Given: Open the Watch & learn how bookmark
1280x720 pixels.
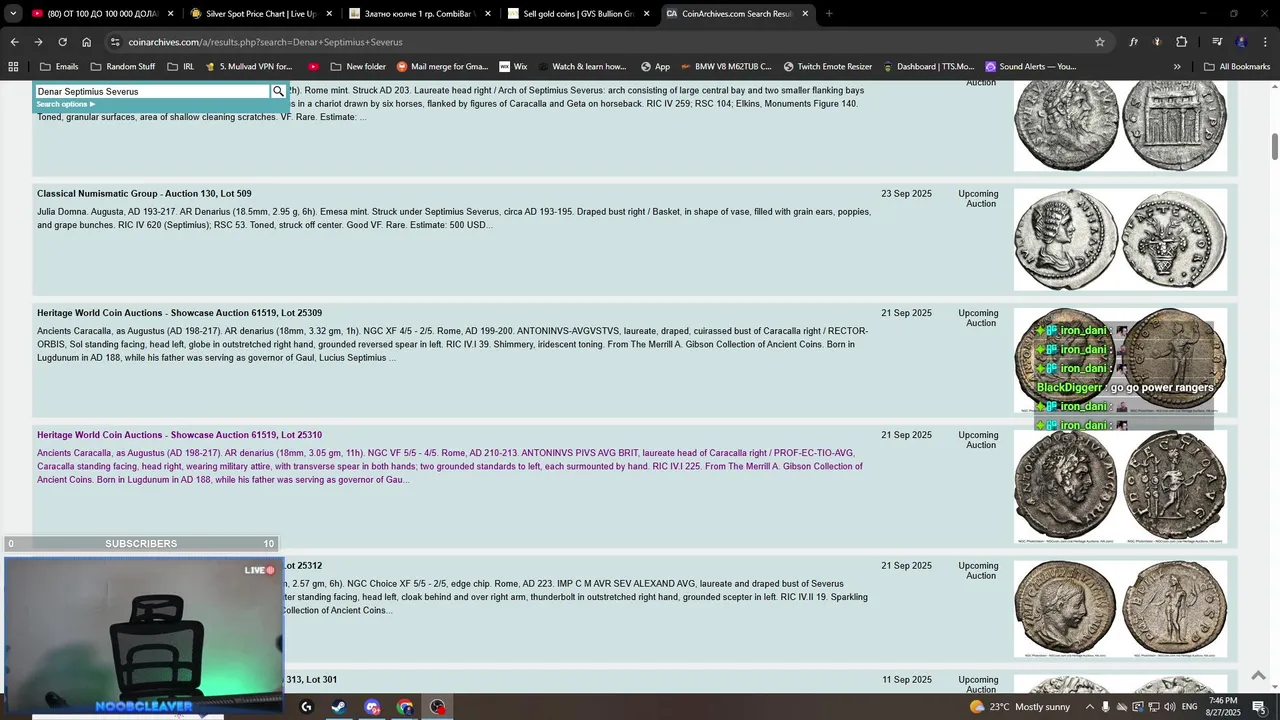Looking at the screenshot, I should pos(580,67).
